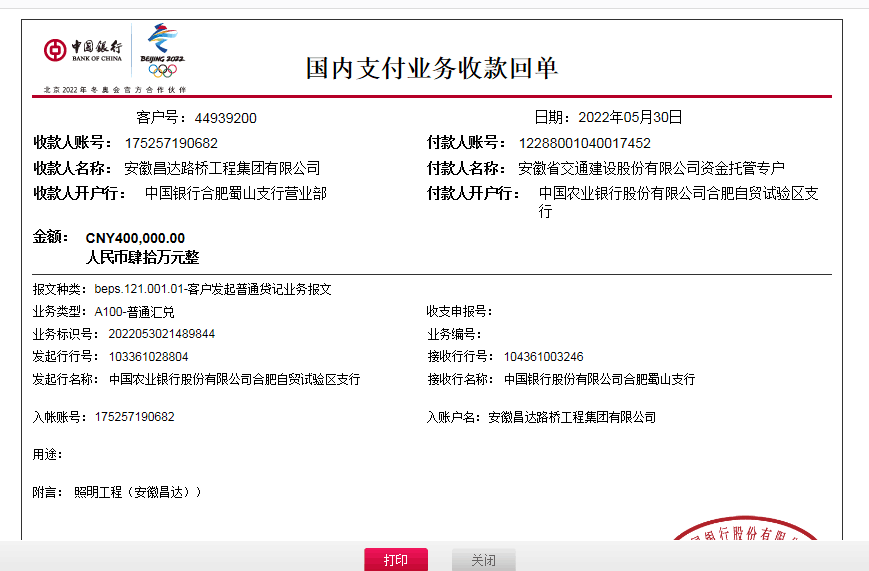This screenshot has height=571, width=869.
Task: Click the amount CNY400,000.00
Action: (135, 238)
